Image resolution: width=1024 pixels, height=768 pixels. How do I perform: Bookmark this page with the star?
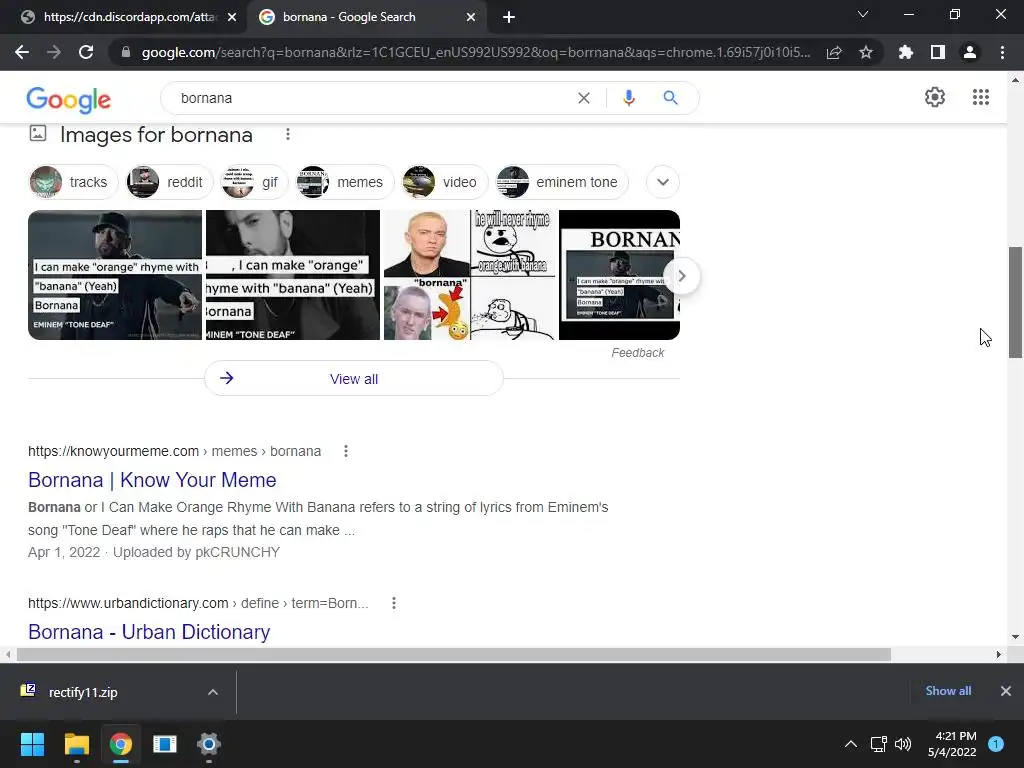pyautogui.click(x=866, y=52)
